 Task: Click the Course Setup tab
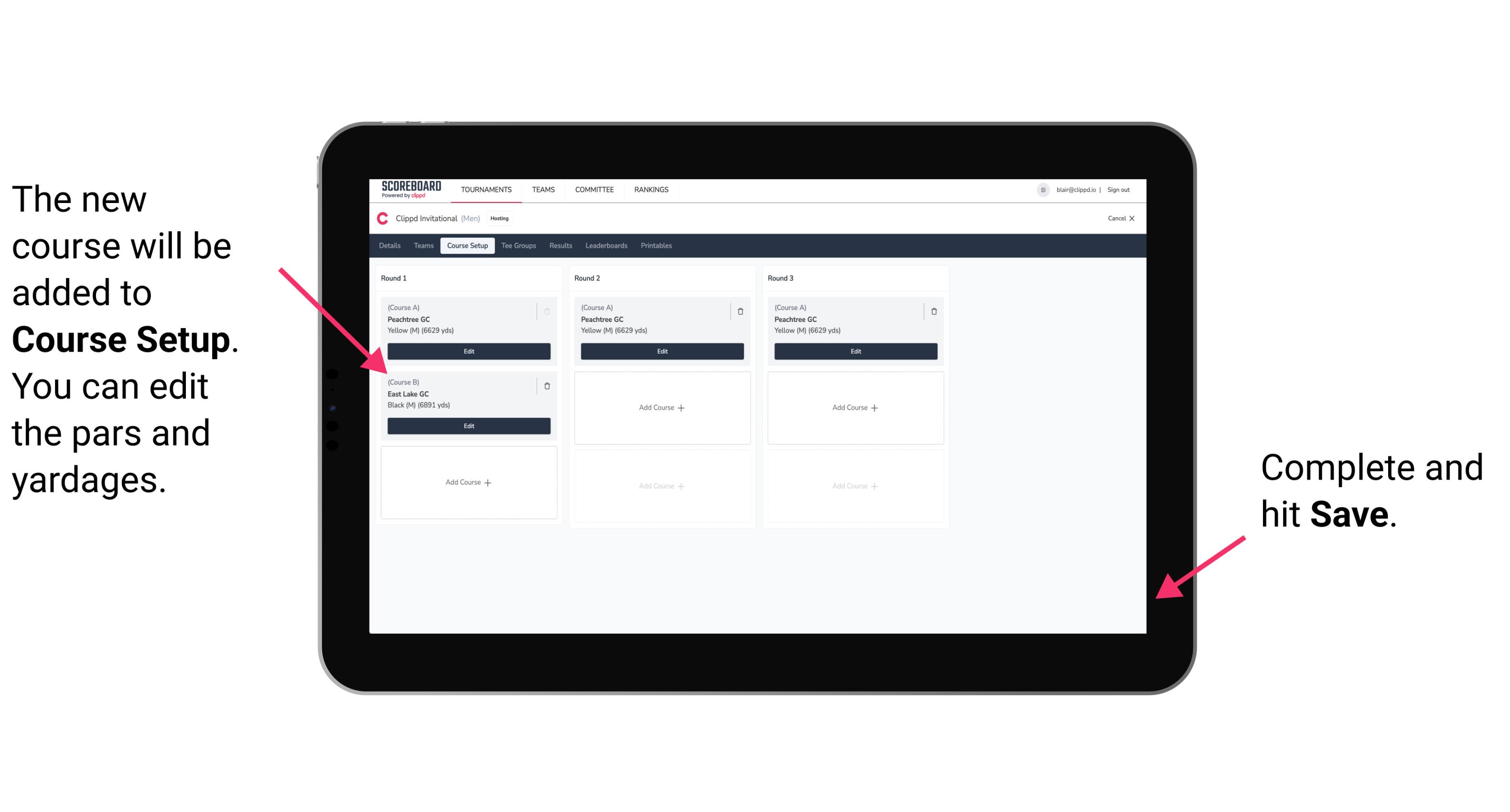point(467,245)
